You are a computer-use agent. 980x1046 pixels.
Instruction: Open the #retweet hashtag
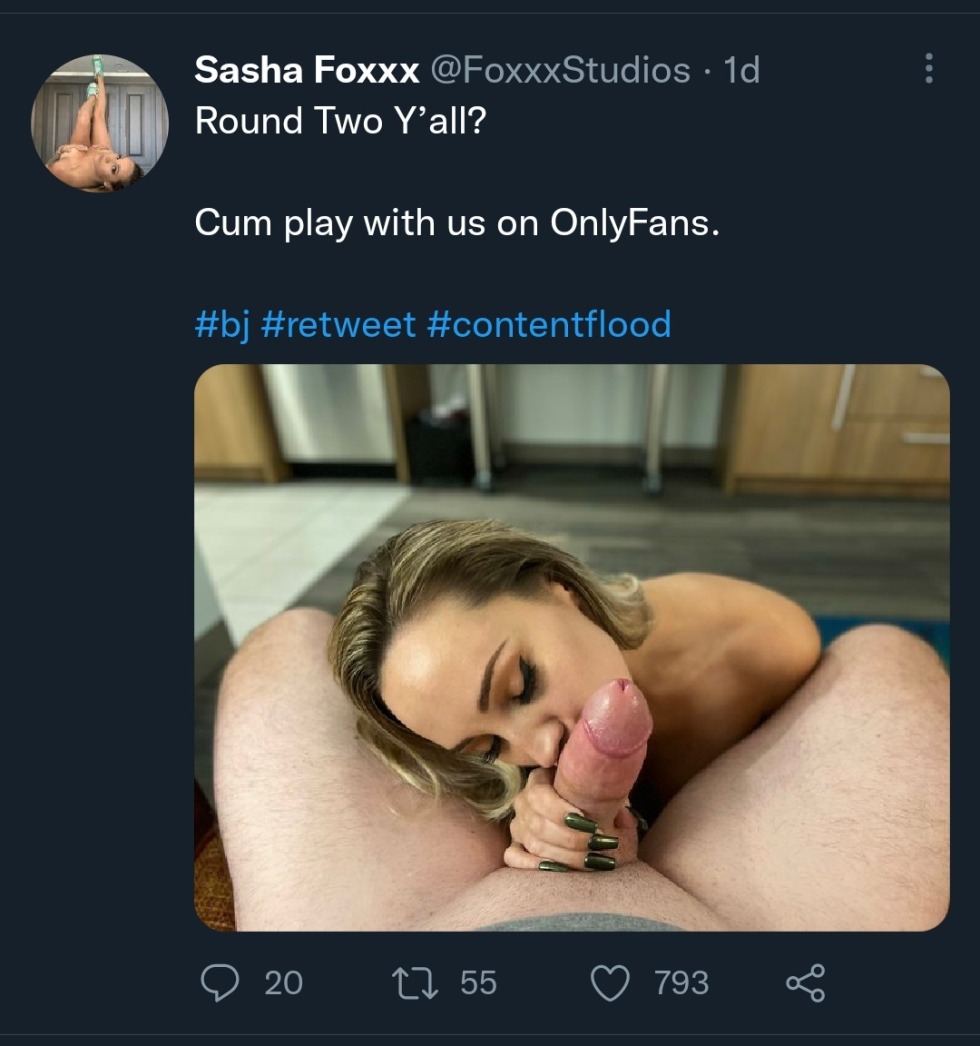(x=338, y=324)
